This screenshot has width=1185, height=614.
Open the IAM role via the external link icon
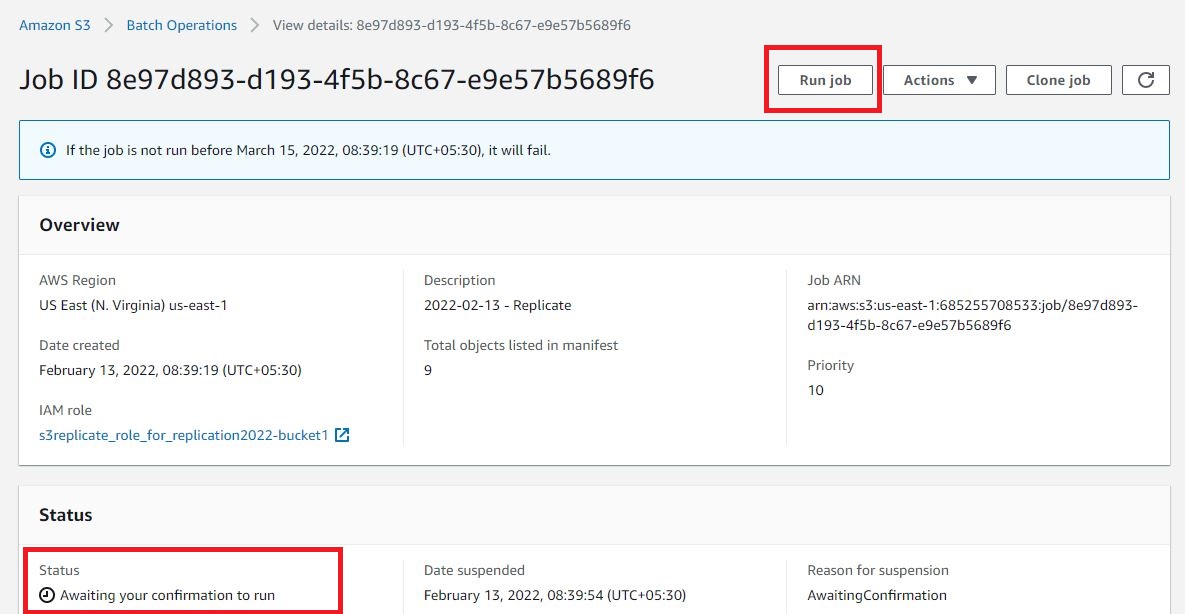(340, 434)
